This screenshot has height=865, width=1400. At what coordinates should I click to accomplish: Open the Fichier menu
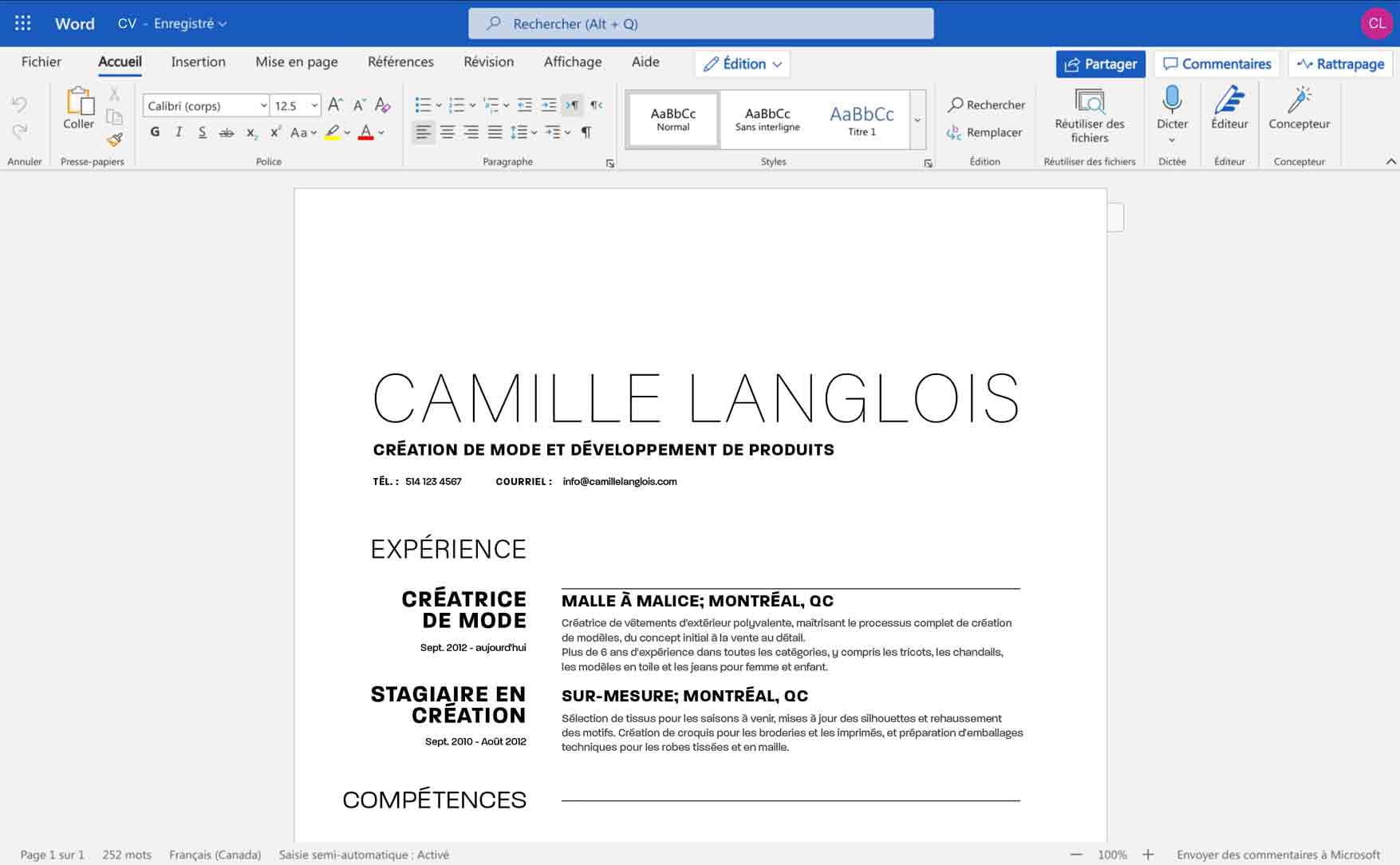click(41, 61)
